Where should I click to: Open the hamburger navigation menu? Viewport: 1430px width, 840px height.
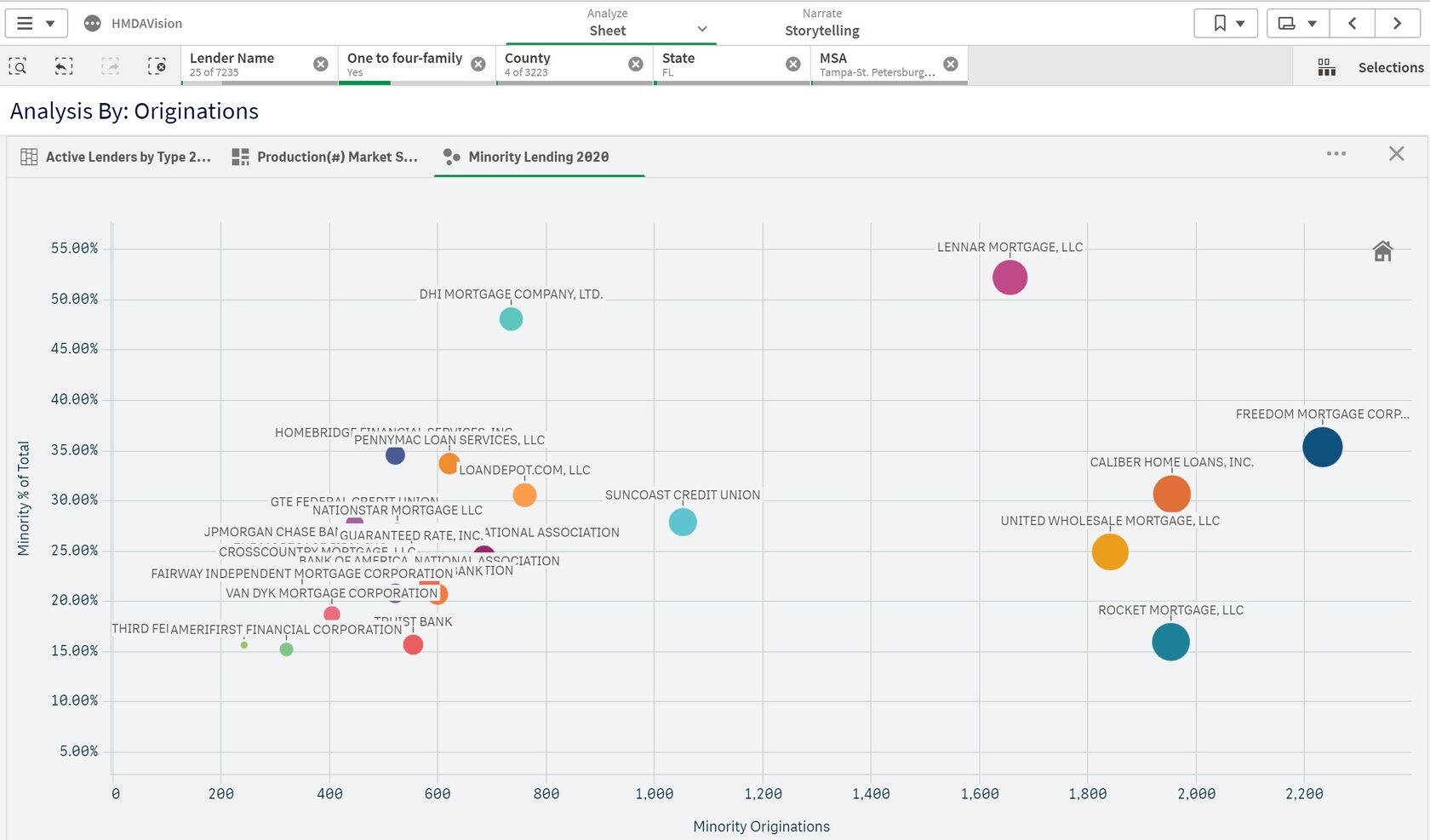pos(25,23)
